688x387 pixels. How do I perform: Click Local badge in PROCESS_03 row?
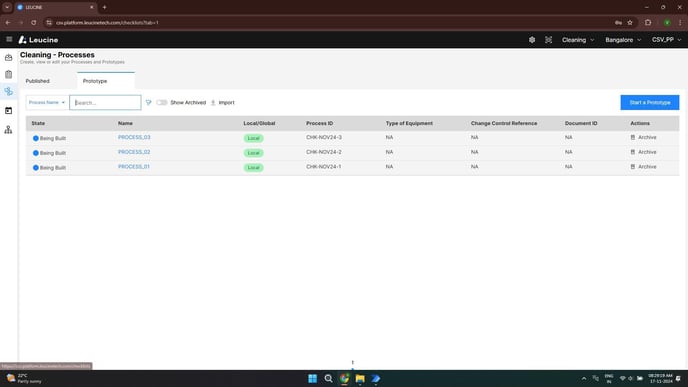tap(254, 138)
